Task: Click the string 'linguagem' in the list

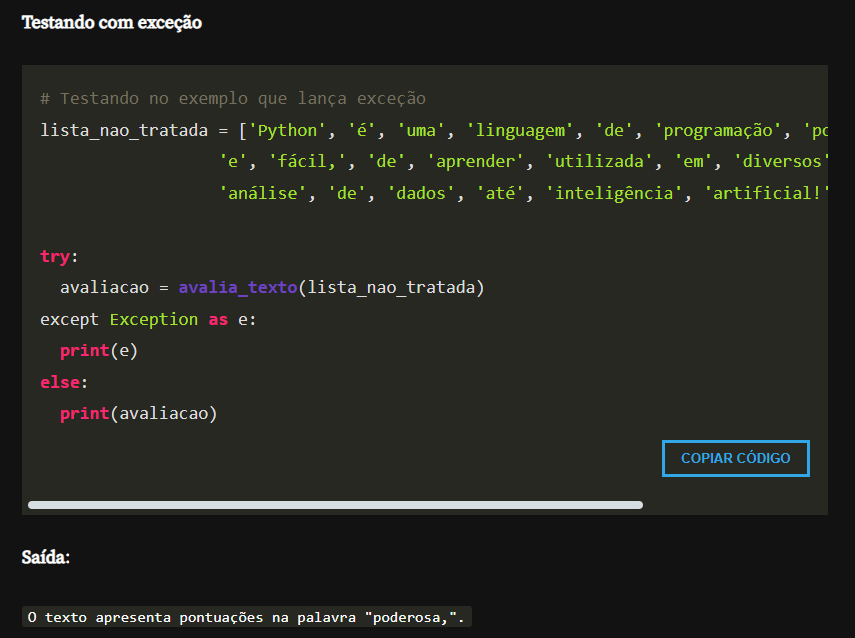Action: coord(520,131)
